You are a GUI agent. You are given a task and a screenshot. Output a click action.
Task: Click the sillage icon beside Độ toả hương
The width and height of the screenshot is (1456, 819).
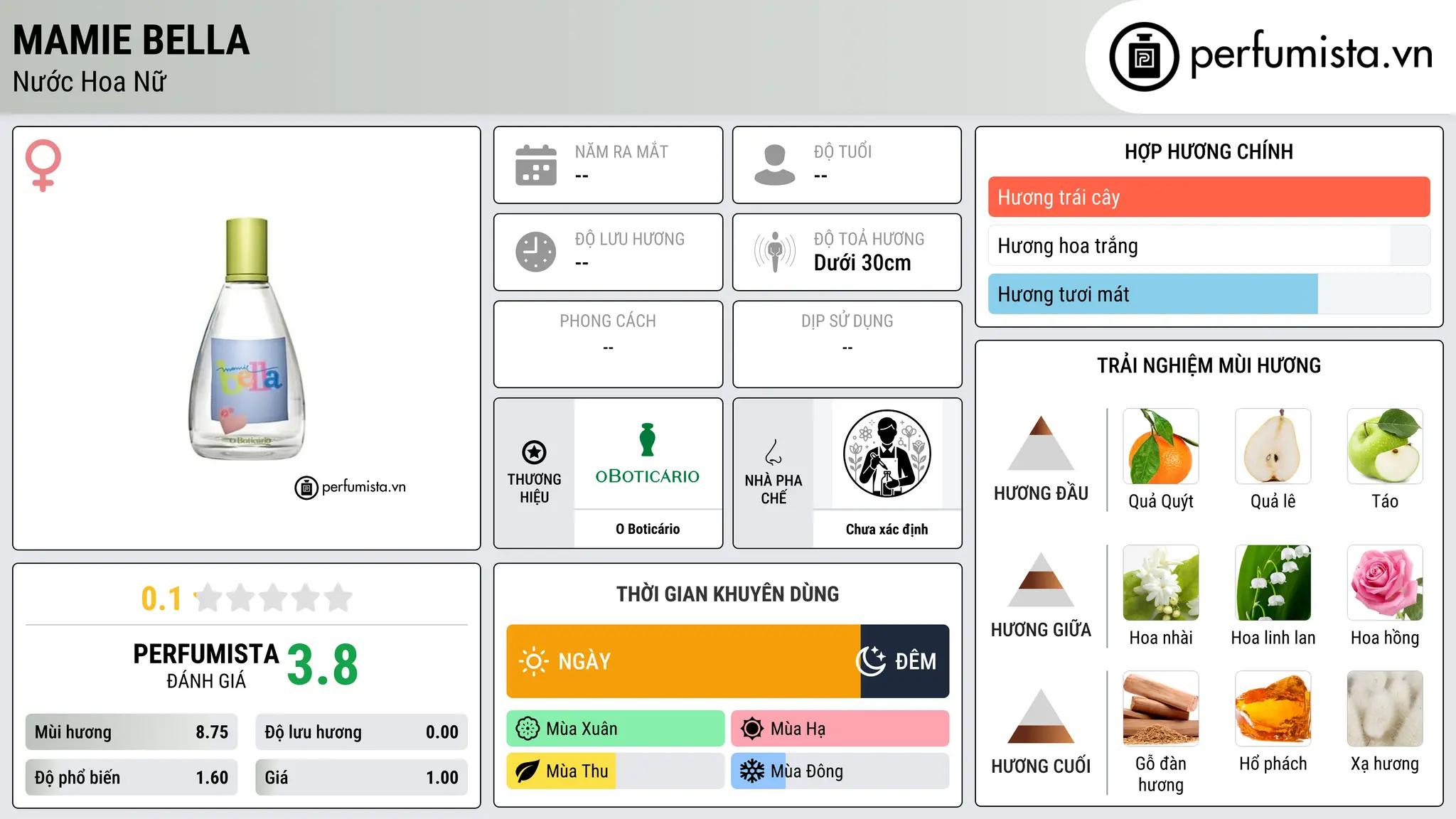(775, 252)
